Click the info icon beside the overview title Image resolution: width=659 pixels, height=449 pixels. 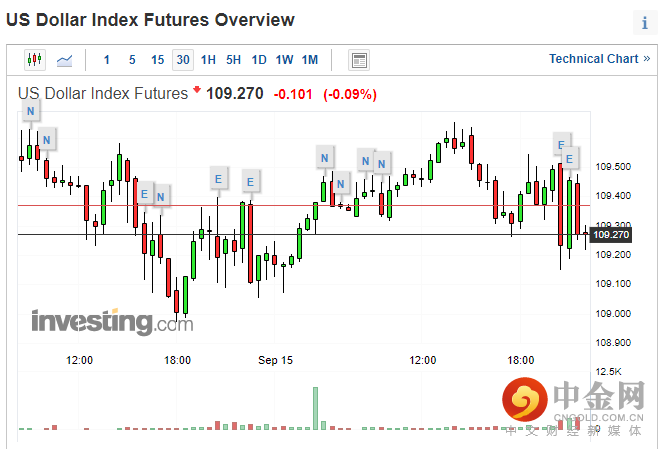[x=644, y=23]
